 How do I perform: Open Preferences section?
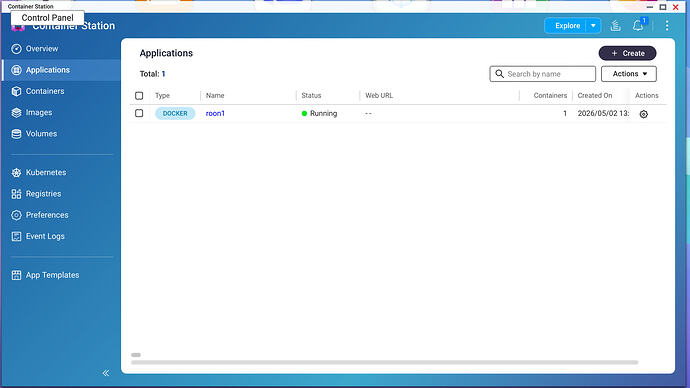pos(47,215)
